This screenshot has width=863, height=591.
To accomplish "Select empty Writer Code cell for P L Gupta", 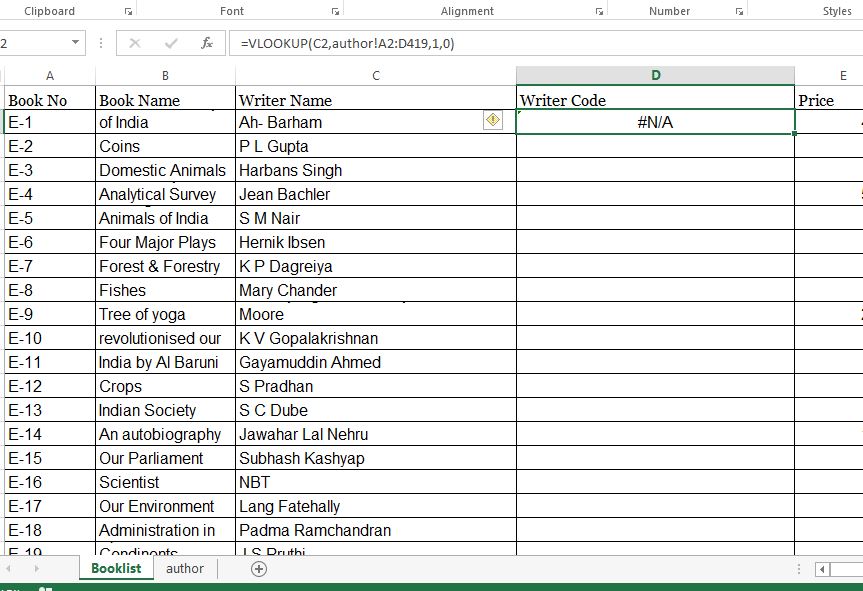I will pos(656,146).
